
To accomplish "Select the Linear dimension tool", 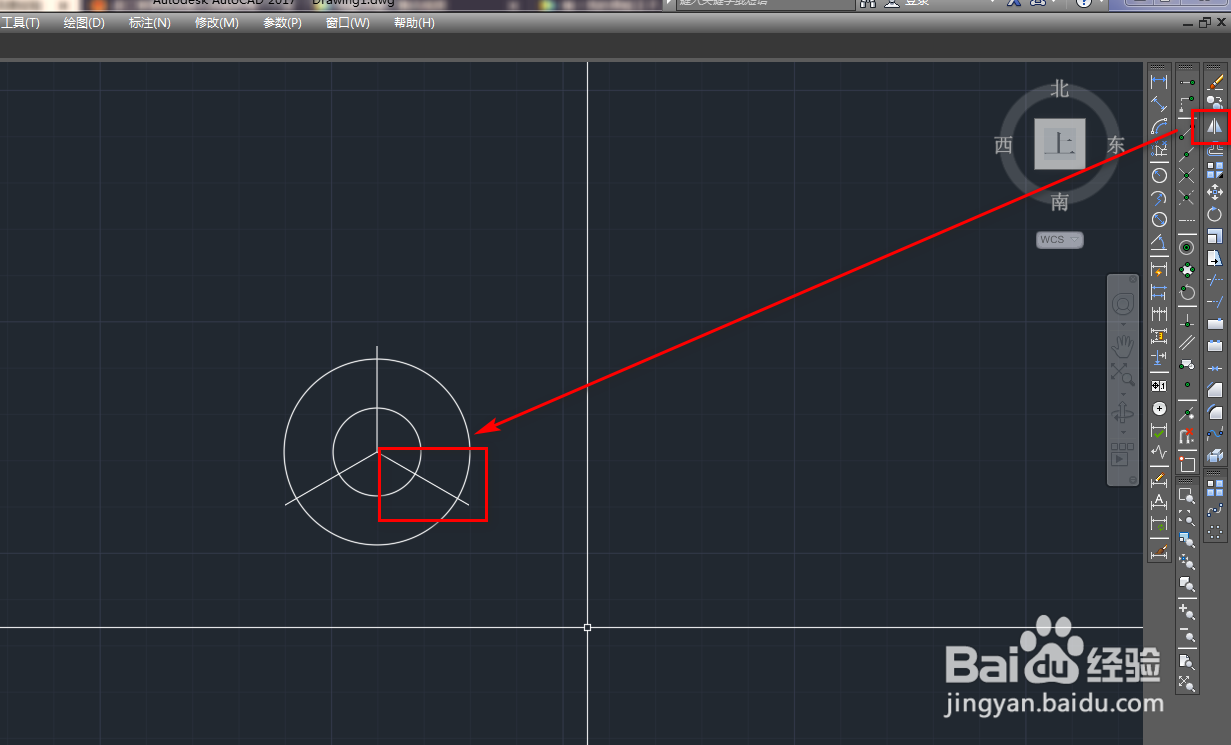I will click(x=1159, y=80).
